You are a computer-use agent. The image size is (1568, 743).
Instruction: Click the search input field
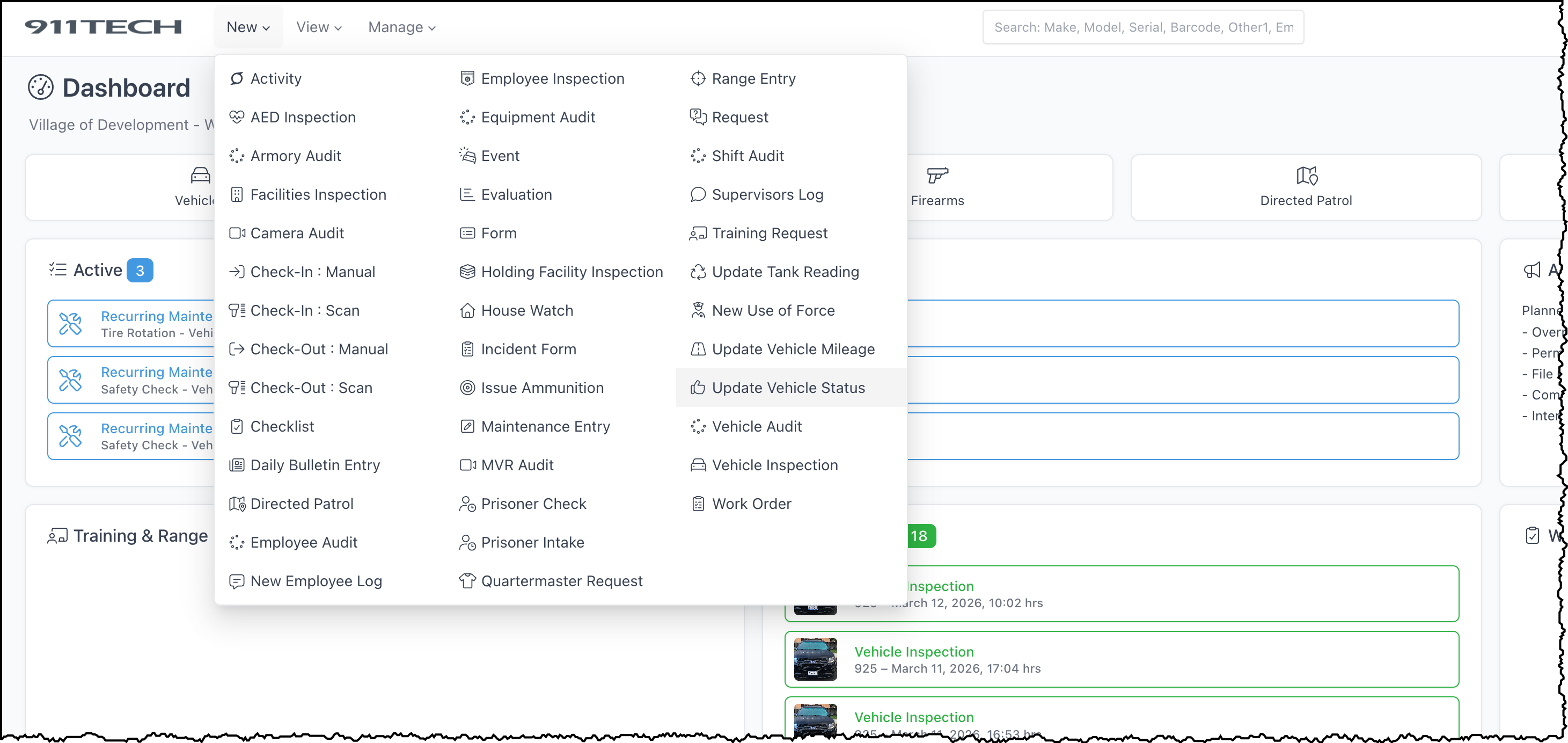(x=1142, y=27)
